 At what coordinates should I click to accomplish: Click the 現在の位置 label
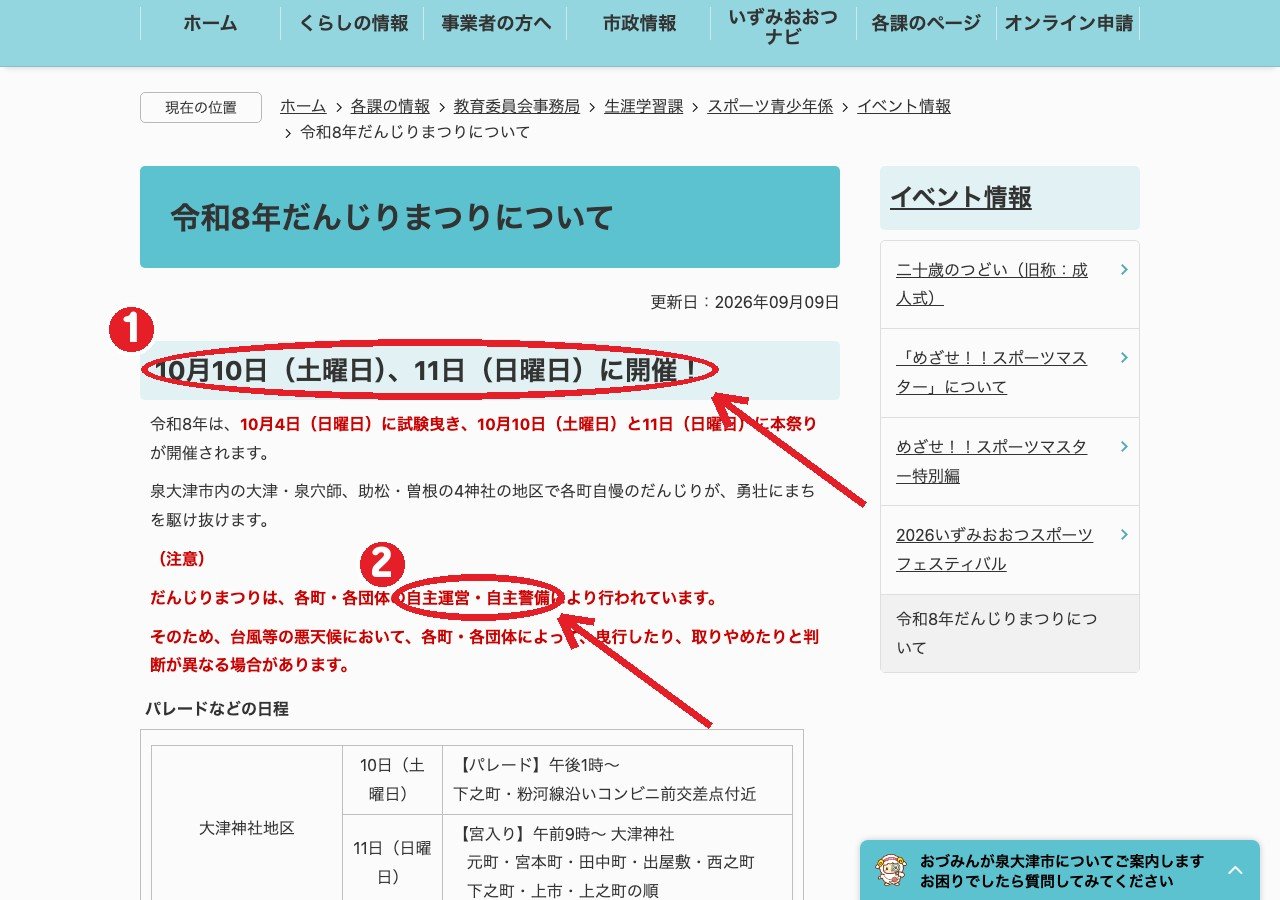click(201, 108)
